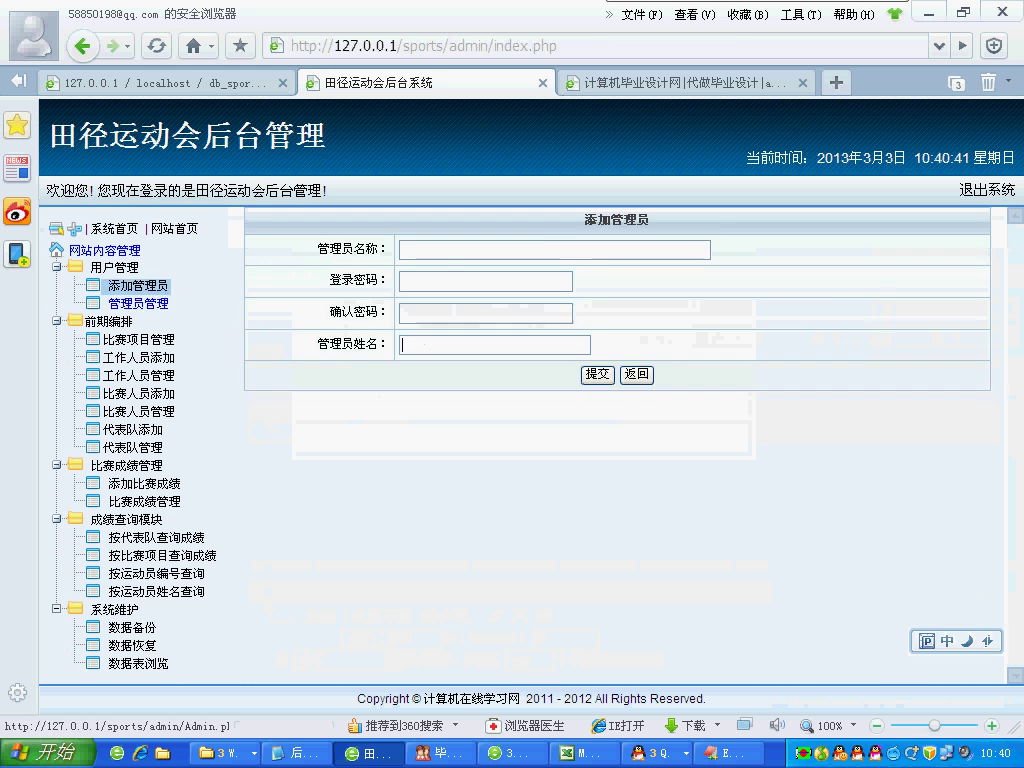1024x768 pixels.
Task: Open the 帮助(H) menu
Action: coord(854,14)
